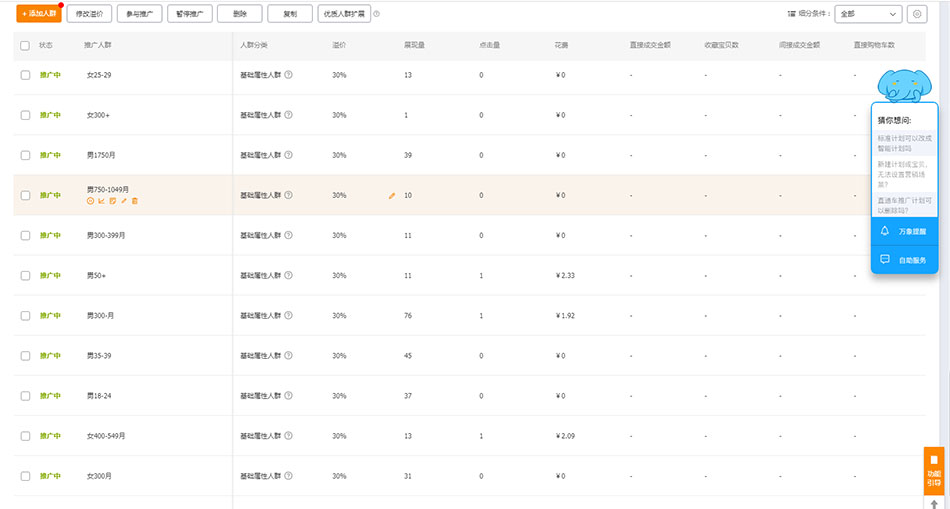Image resolution: width=950 pixels, height=509 pixels.
Task: Click the 万象提醒 bell tab
Action: tap(905, 231)
